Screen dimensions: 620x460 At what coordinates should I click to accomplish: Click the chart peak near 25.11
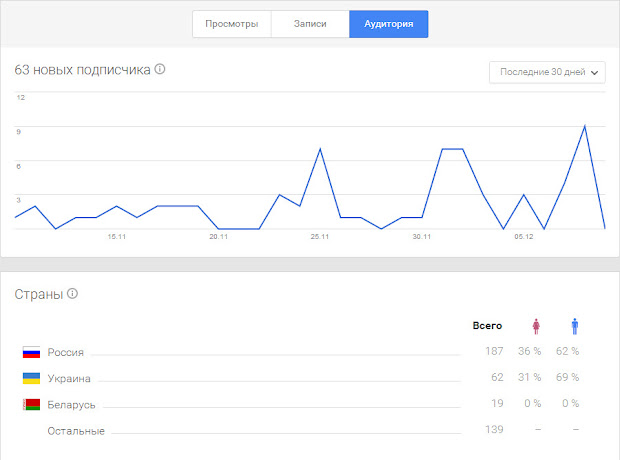pos(320,149)
